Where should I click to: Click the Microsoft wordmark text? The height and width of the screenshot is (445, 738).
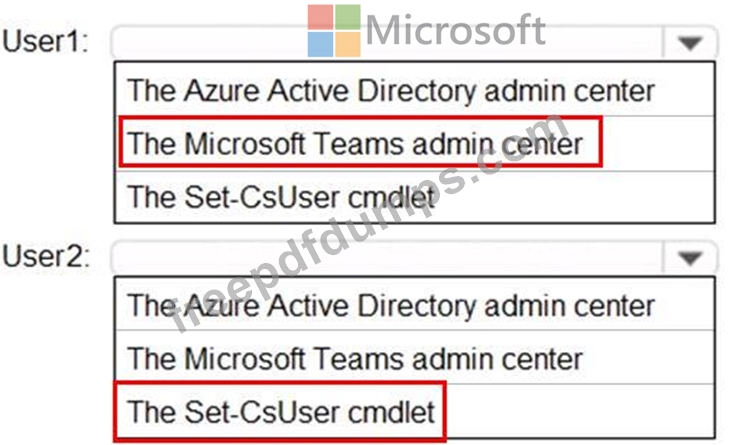click(455, 30)
